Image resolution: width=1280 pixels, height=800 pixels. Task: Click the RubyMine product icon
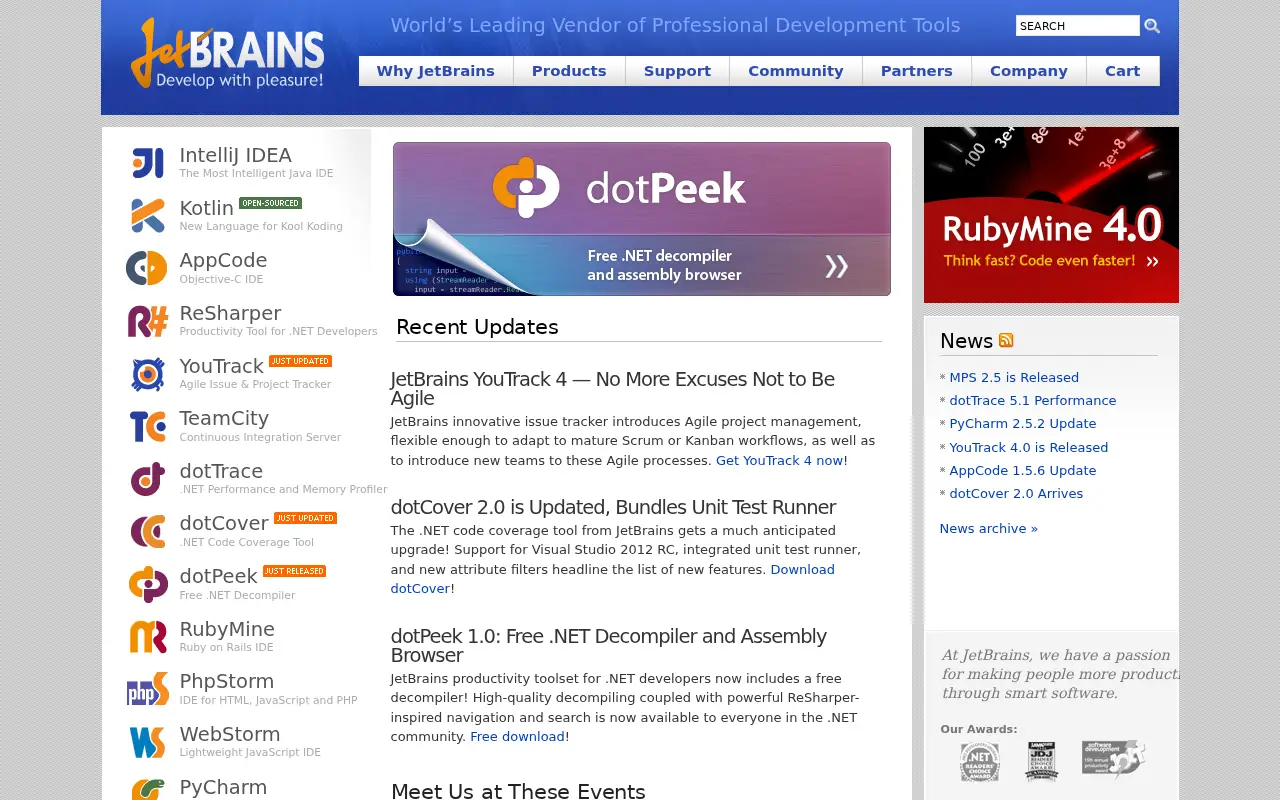pyautogui.click(x=148, y=637)
